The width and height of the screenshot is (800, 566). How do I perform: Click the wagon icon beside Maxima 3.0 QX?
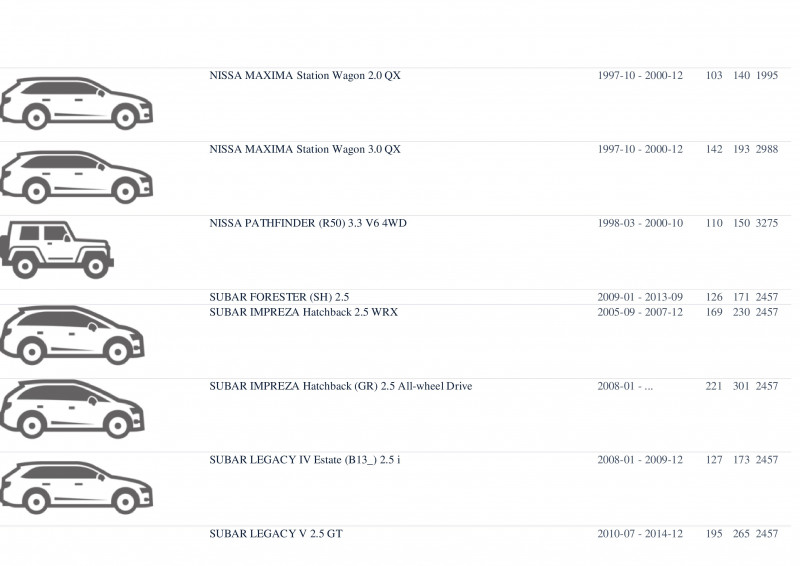coord(77,177)
